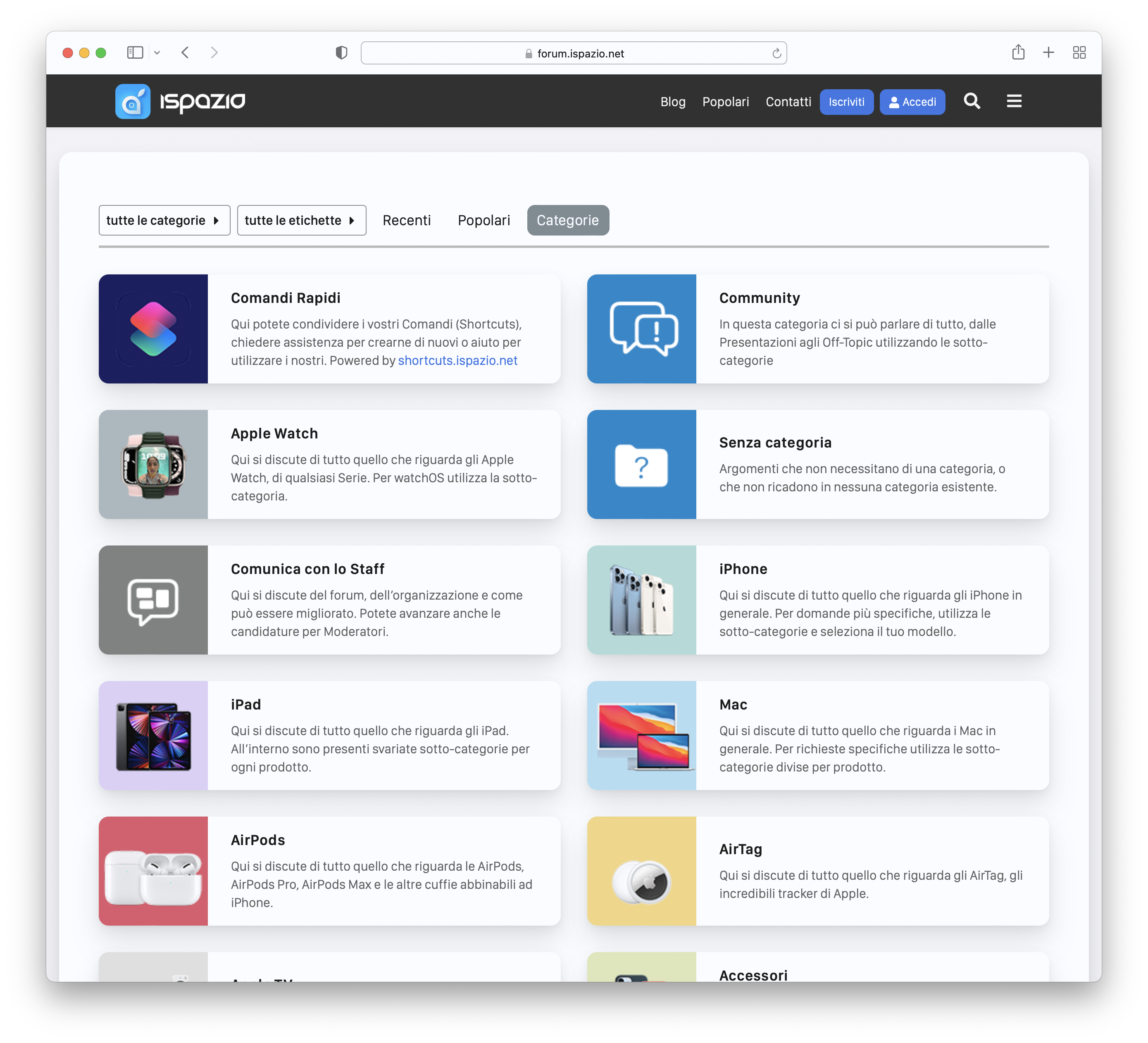Click the Mac category image
The image size is (1148, 1043).
642,736
